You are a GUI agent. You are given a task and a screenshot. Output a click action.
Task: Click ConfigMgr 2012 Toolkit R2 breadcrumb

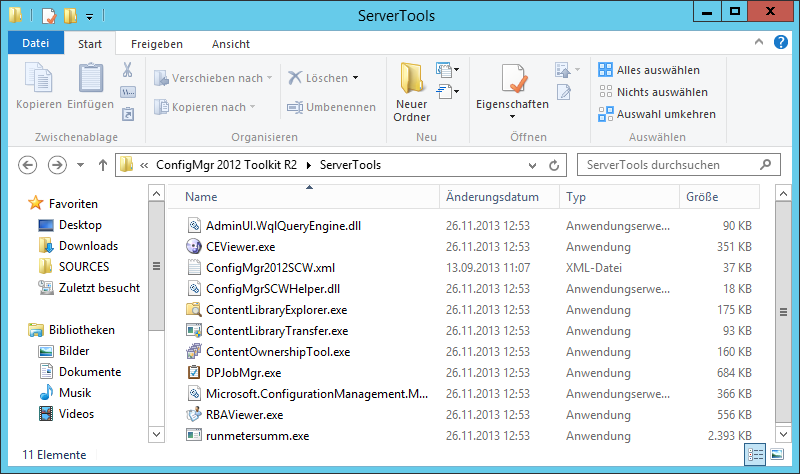click(226, 165)
